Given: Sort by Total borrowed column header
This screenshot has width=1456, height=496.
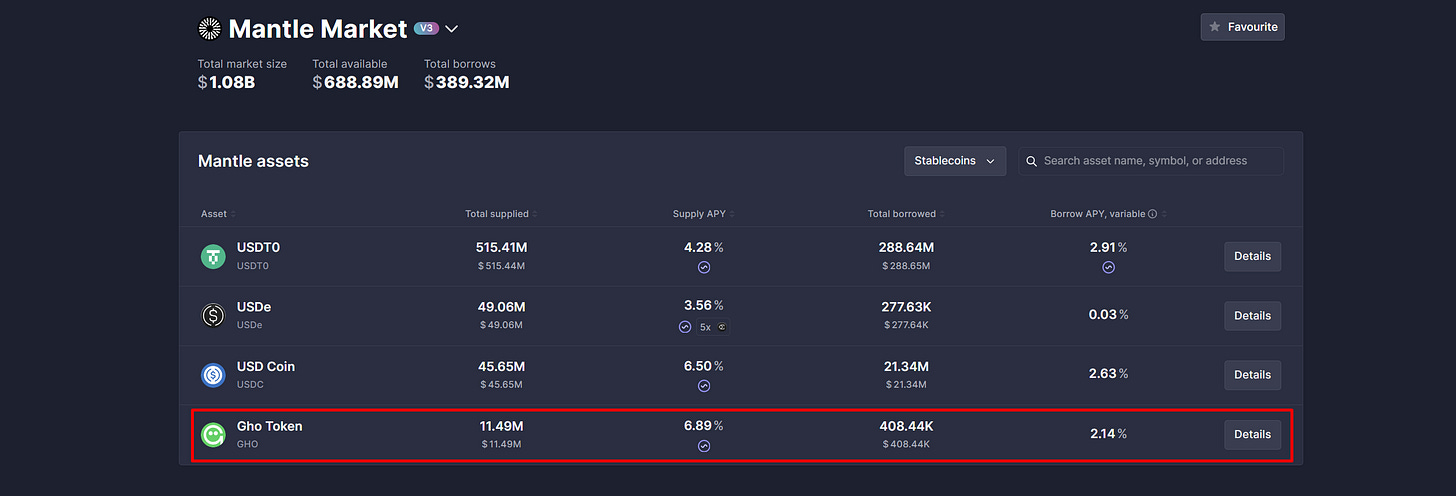Looking at the screenshot, I should 906,214.
